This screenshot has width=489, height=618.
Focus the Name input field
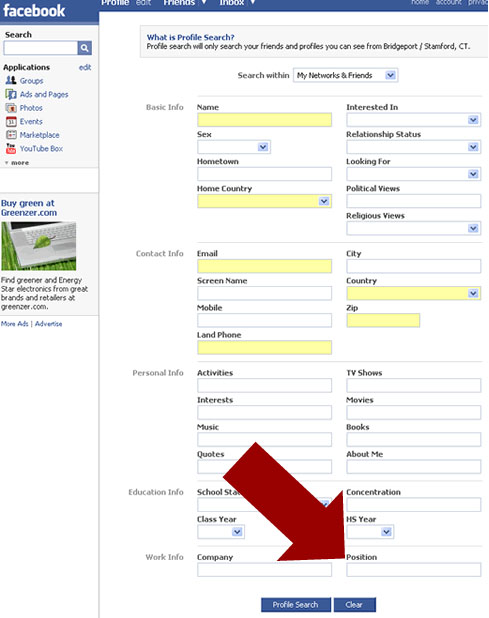tap(264, 120)
